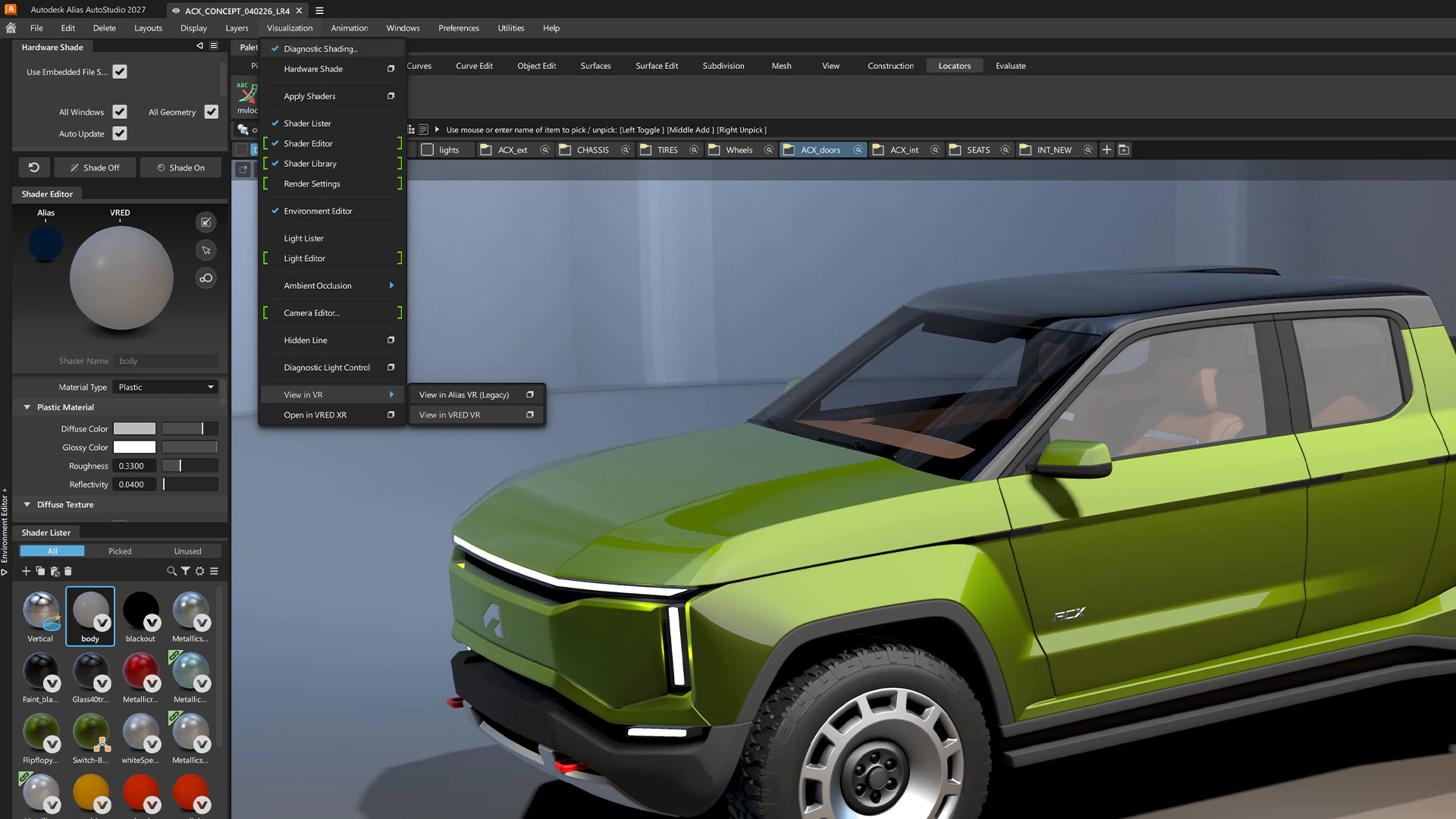Screen dimensions: 1456x819
Task: Select Light Editor from Visualization menu
Action: pos(331,259)
